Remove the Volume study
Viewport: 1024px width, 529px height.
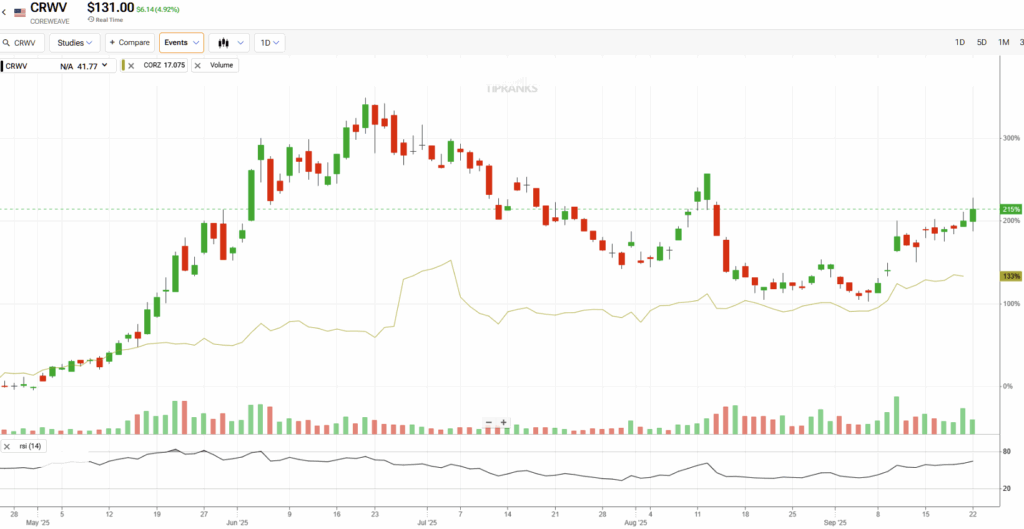coord(198,65)
